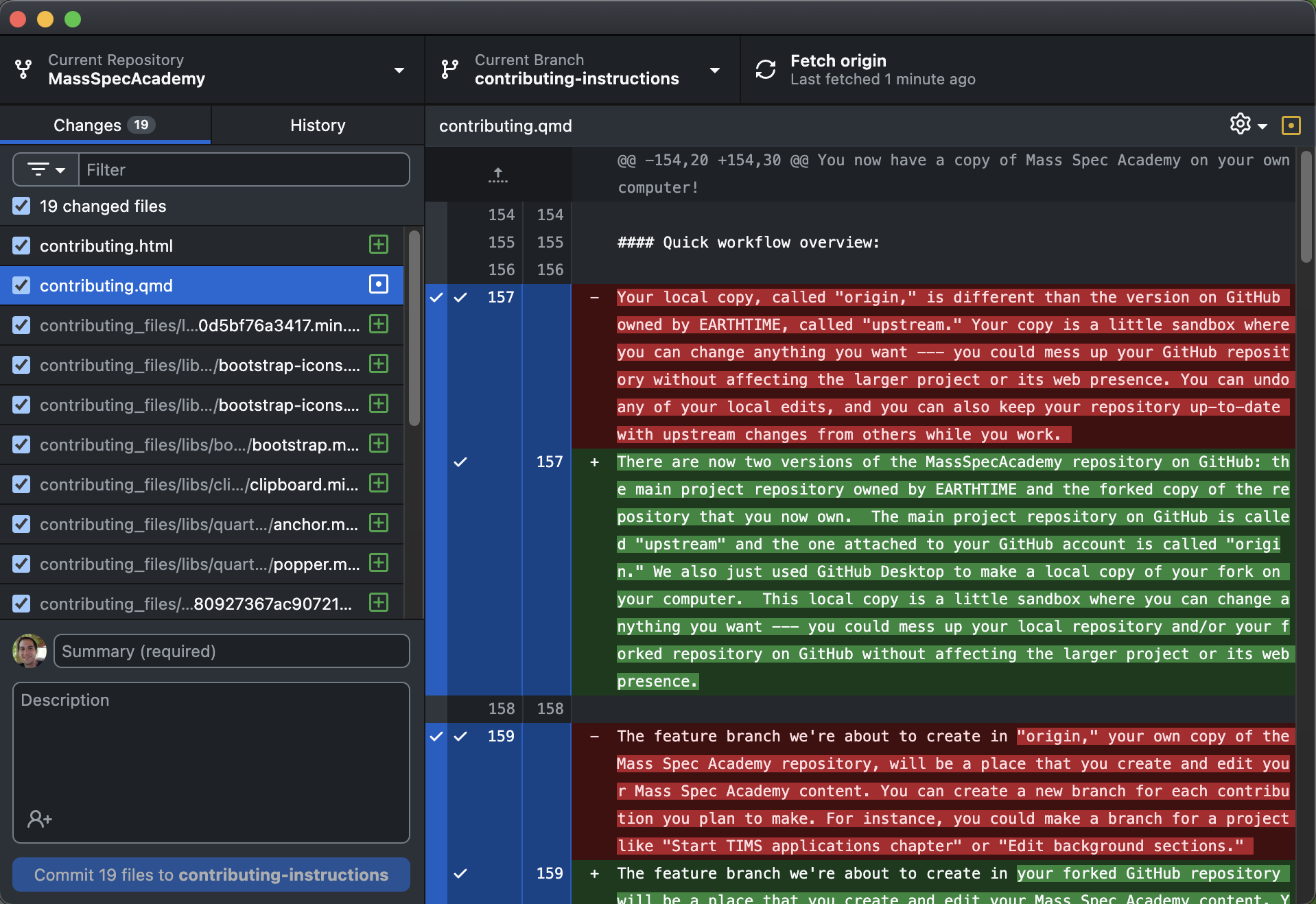Click the changed files list scrollbar
This screenshot has height=904, width=1316.
[x=414, y=328]
